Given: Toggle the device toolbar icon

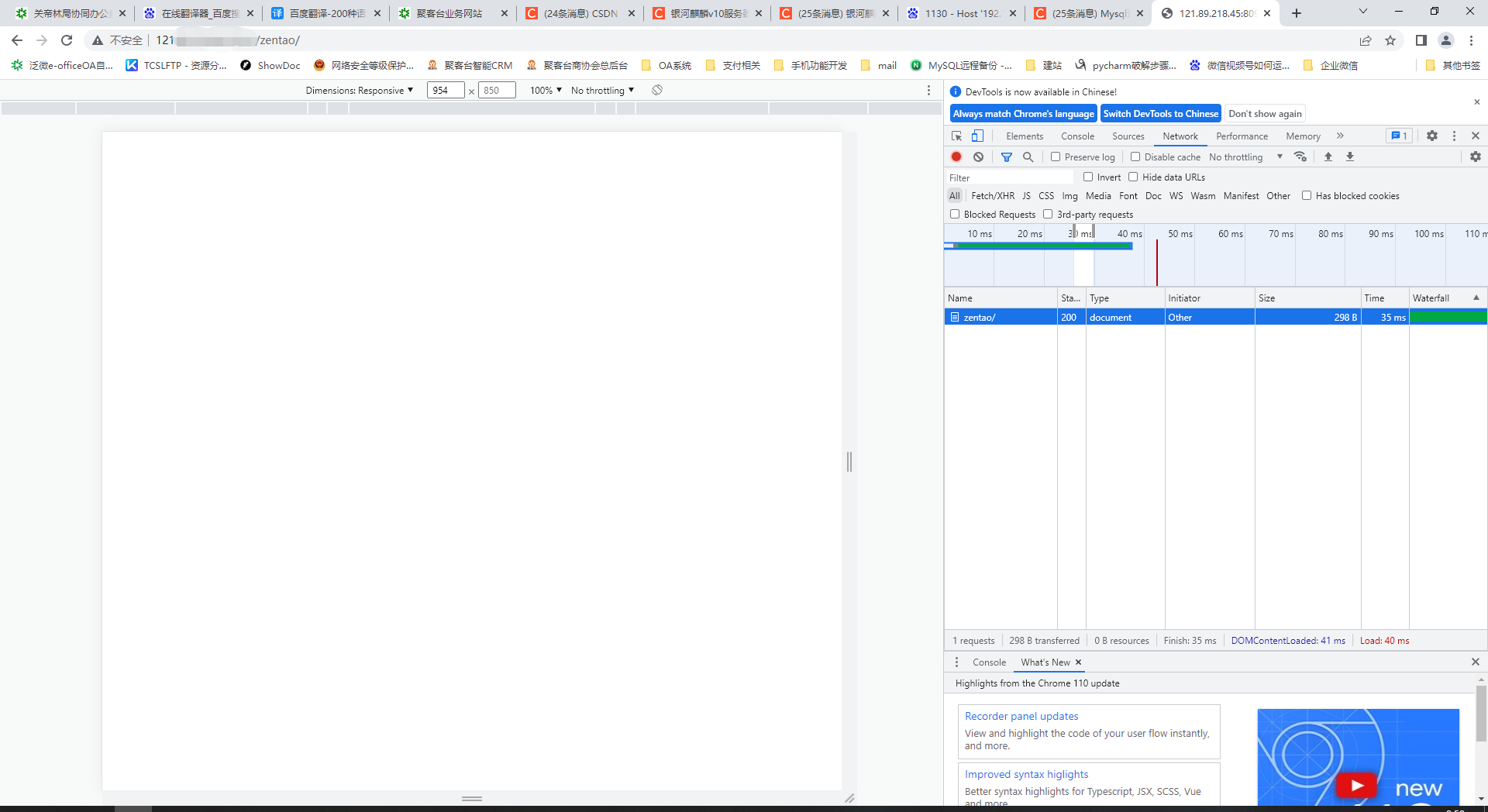Looking at the screenshot, I should click(978, 136).
